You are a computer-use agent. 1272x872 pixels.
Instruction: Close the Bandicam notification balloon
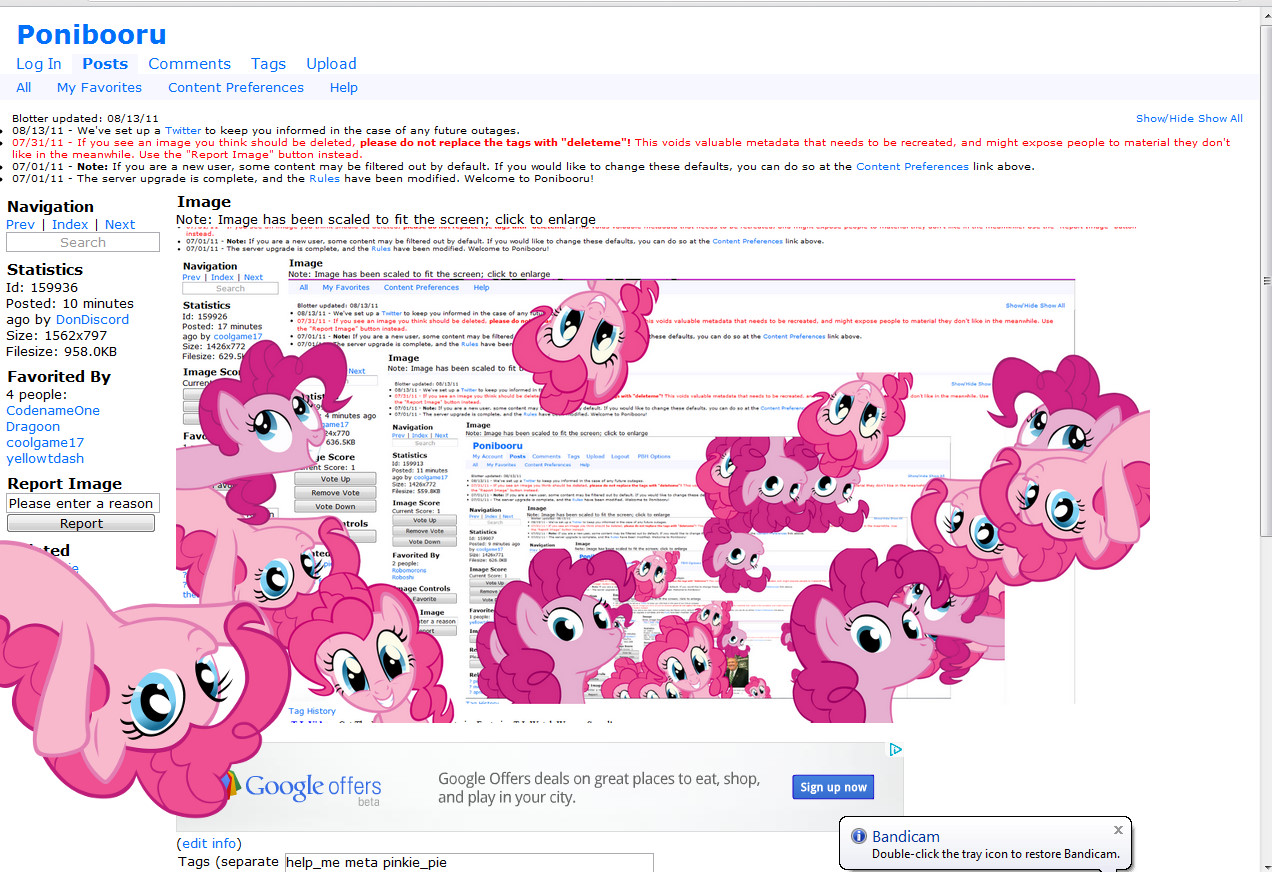point(1118,830)
